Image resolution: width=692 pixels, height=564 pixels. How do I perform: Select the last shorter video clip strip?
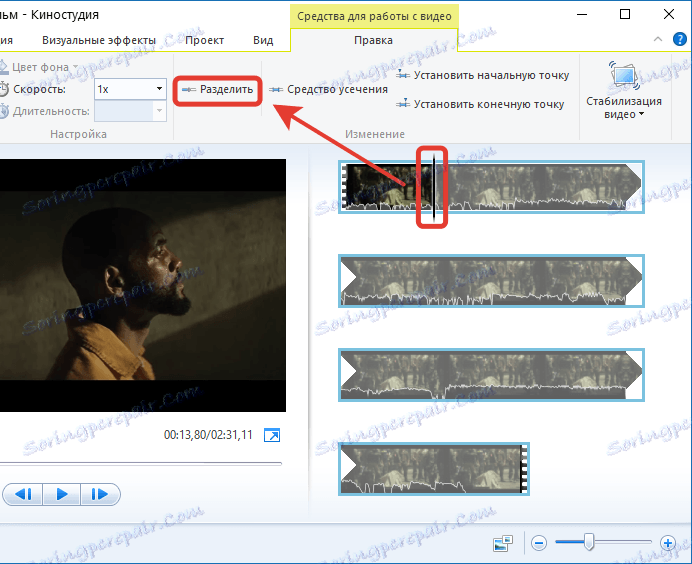click(x=434, y=469)
